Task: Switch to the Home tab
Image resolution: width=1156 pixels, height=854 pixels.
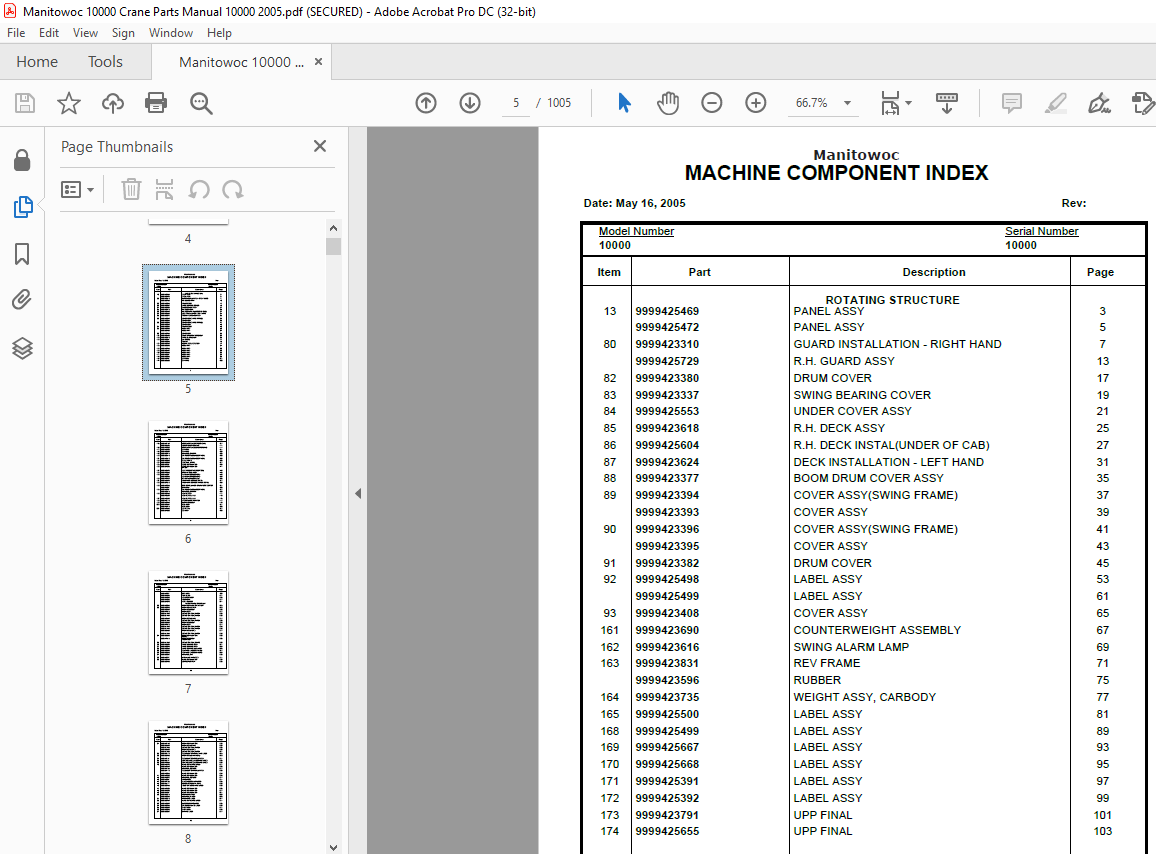Action: coord(37,62)
